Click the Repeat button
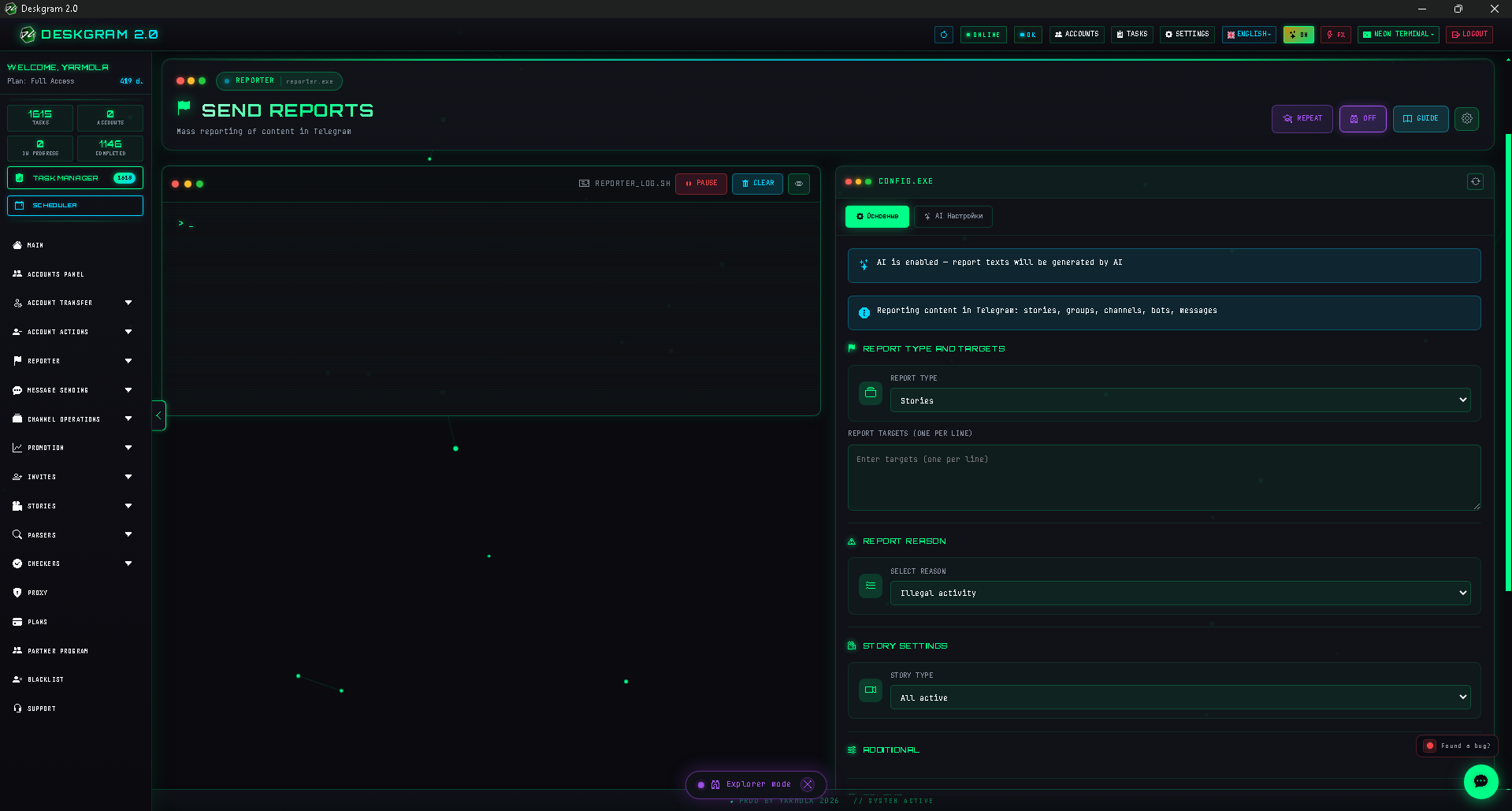This screenshot has height=811, width=1512. (1302, 118)
